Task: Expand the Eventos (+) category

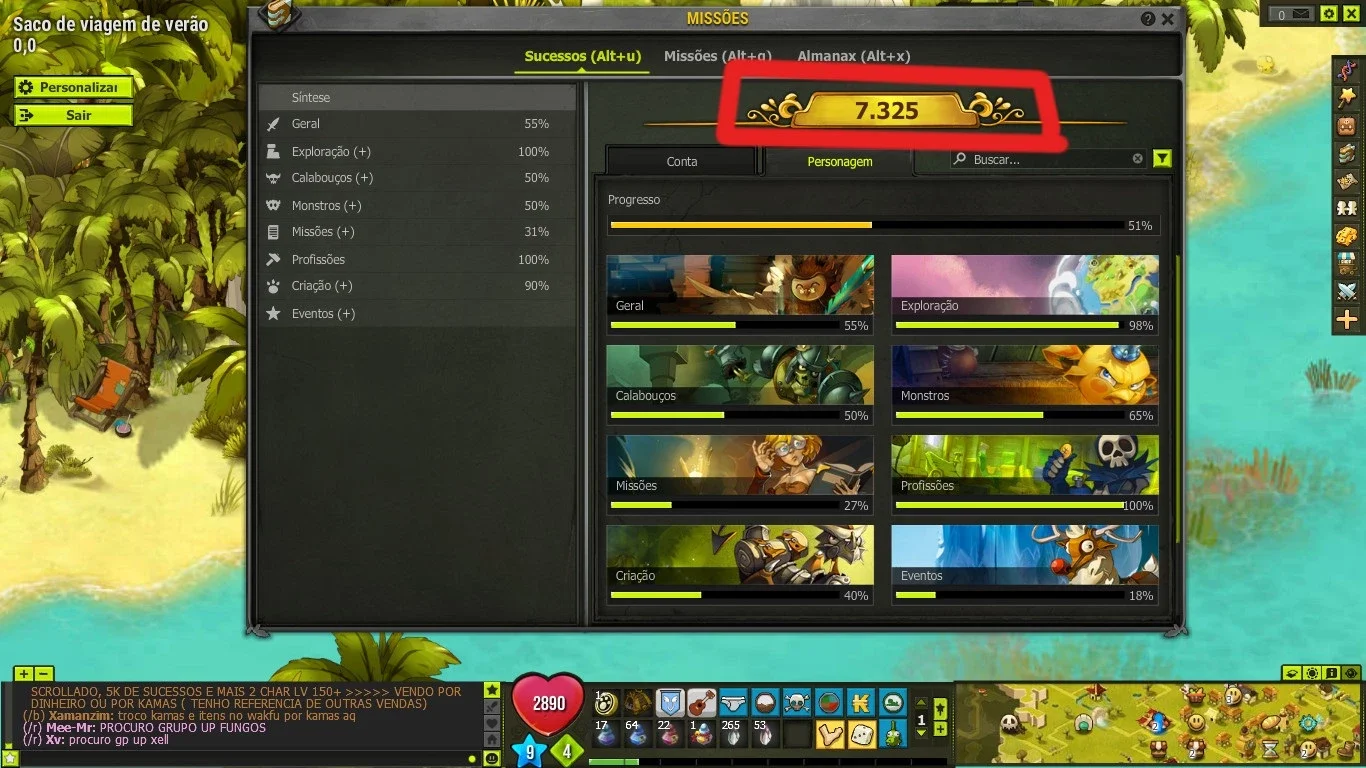Action: [417, 313]
